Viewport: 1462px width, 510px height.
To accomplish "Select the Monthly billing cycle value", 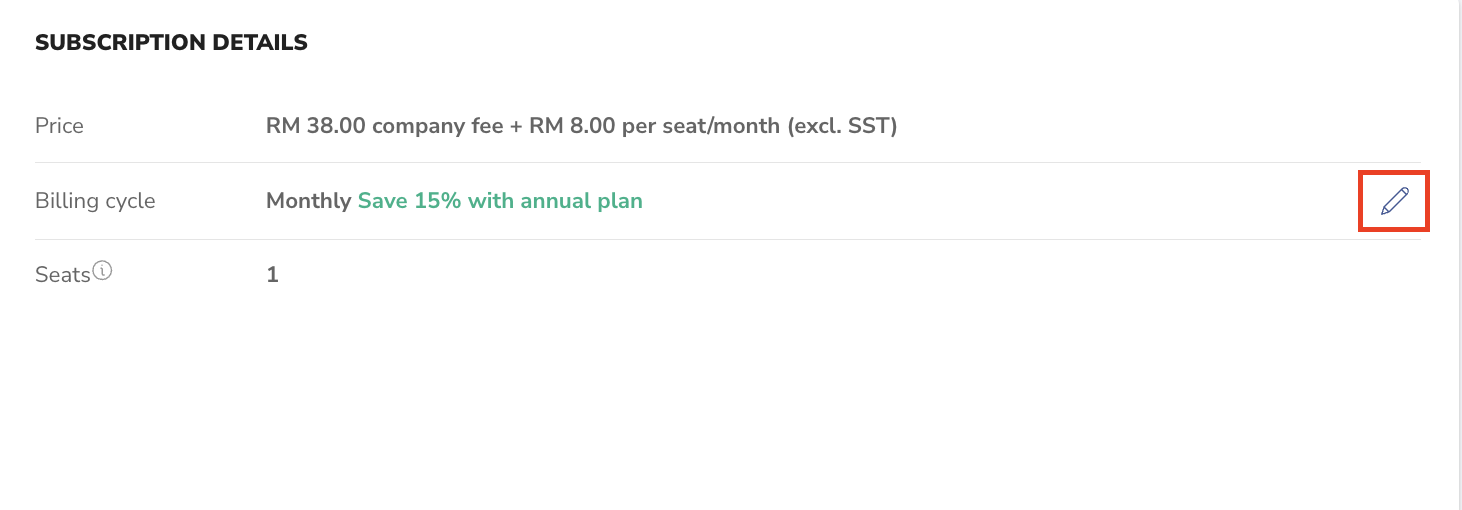I will [x=308, y=201].
